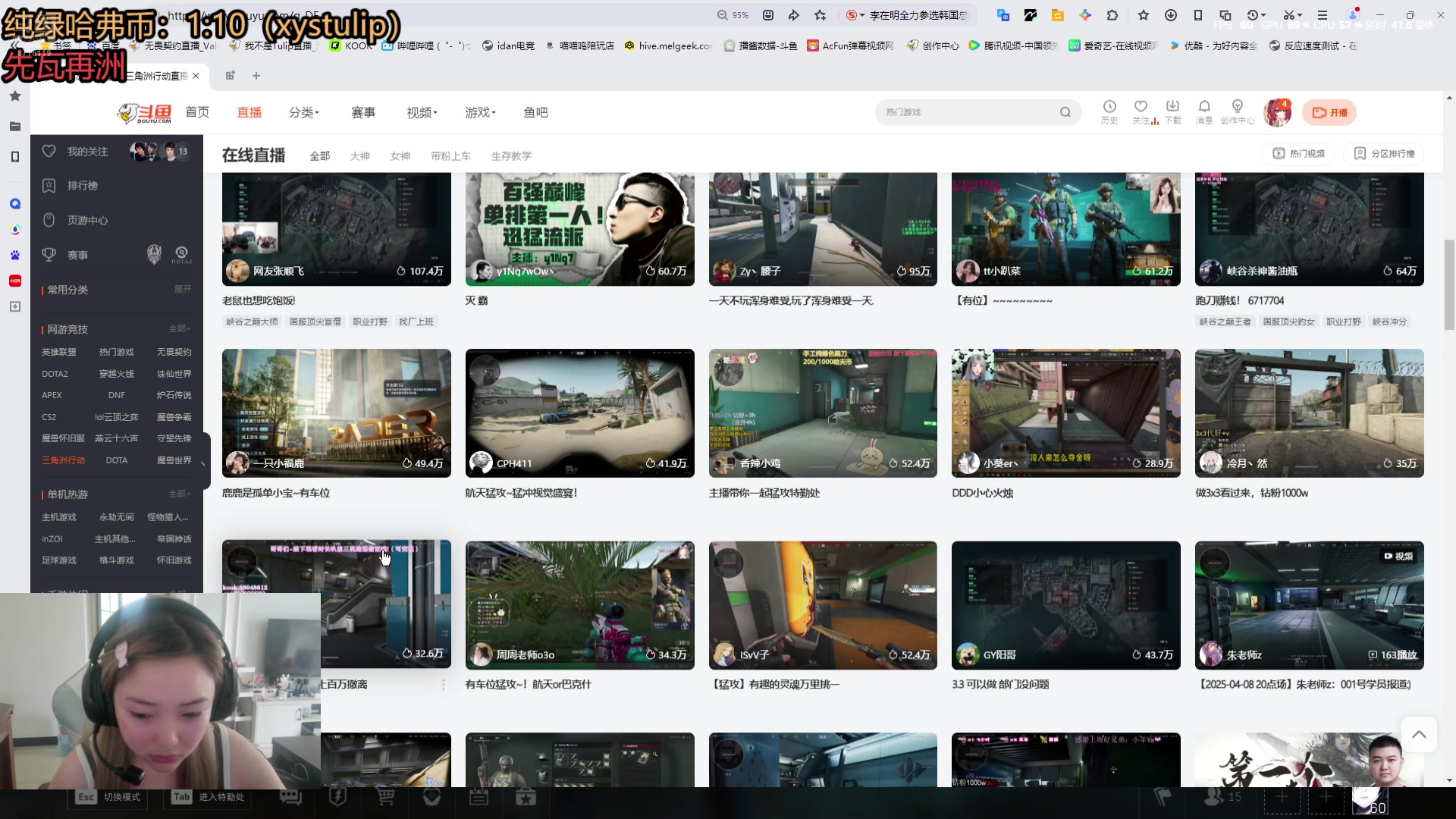Open the 历史 watch history icon
This screenshot has width=1456, height=819.
point(1109,111)
